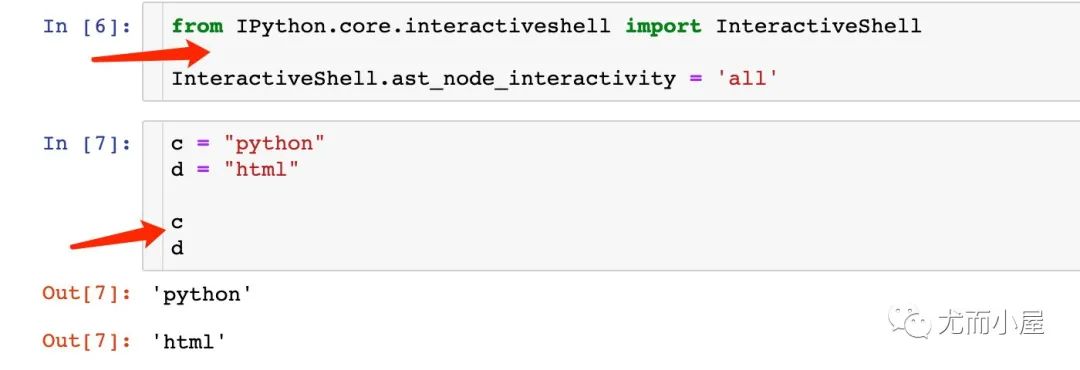
Task: Click the "html" string in cell 7
Action: tap(261, 169)
